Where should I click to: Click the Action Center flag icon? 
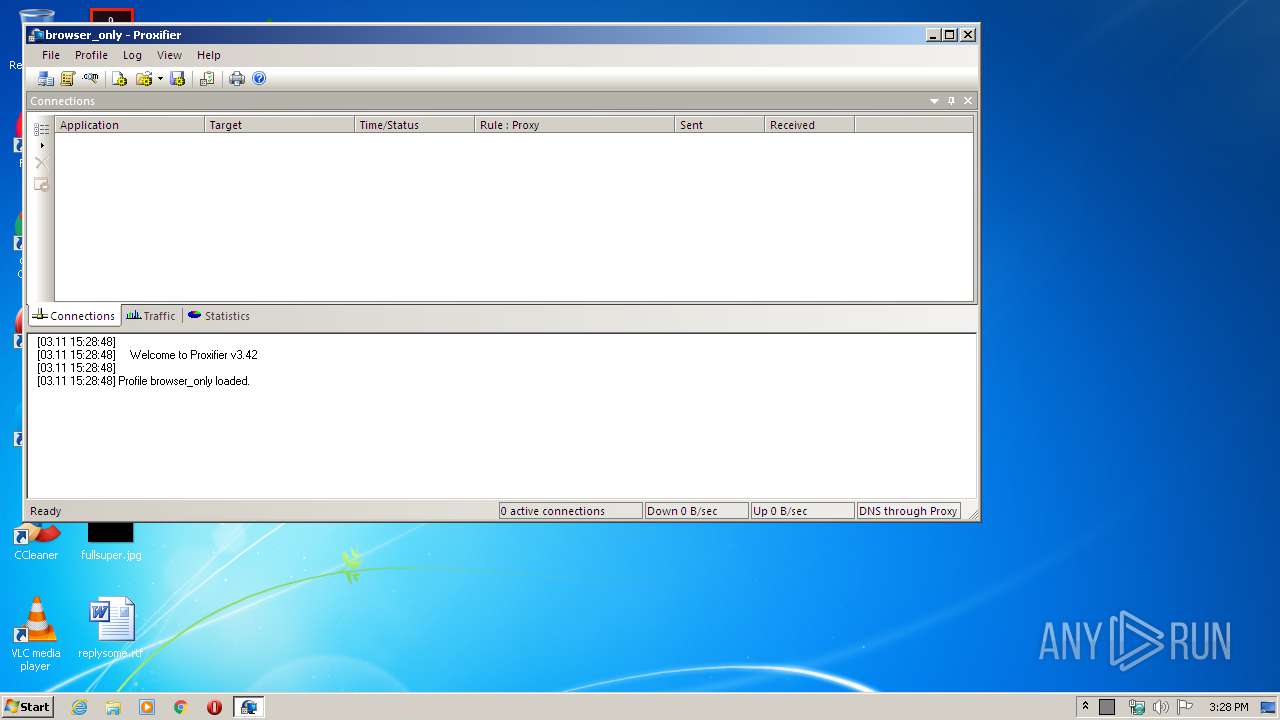(x=1184, y=707)
